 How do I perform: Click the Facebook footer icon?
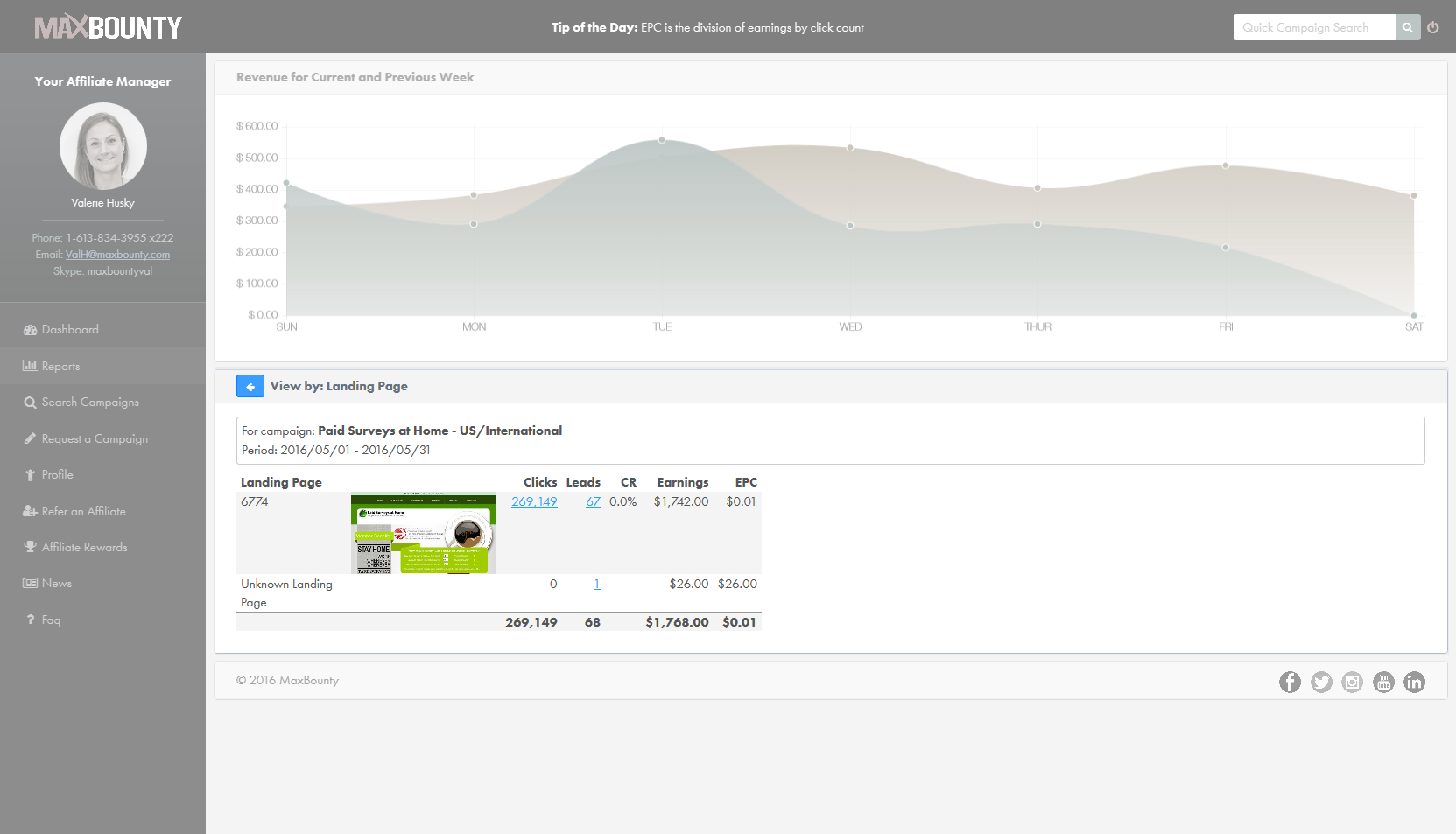click(1290, 682)
